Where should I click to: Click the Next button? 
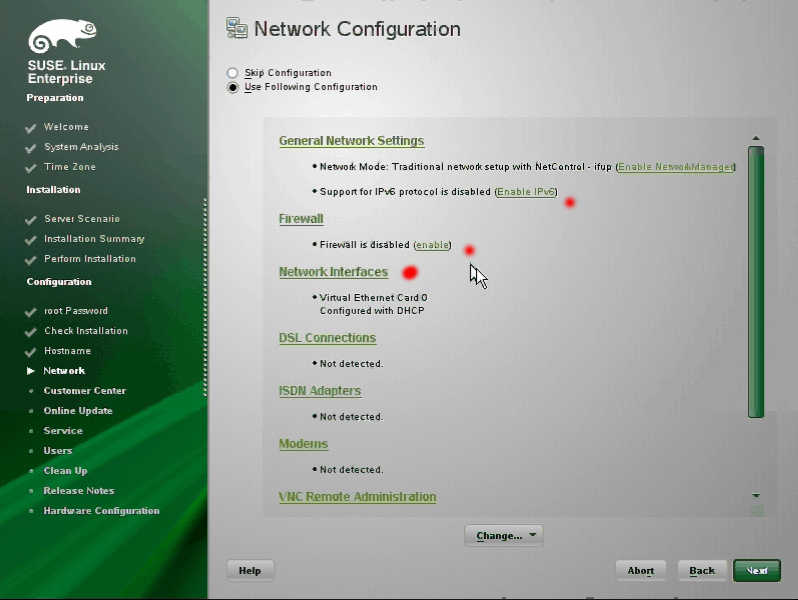coord(757,570)
